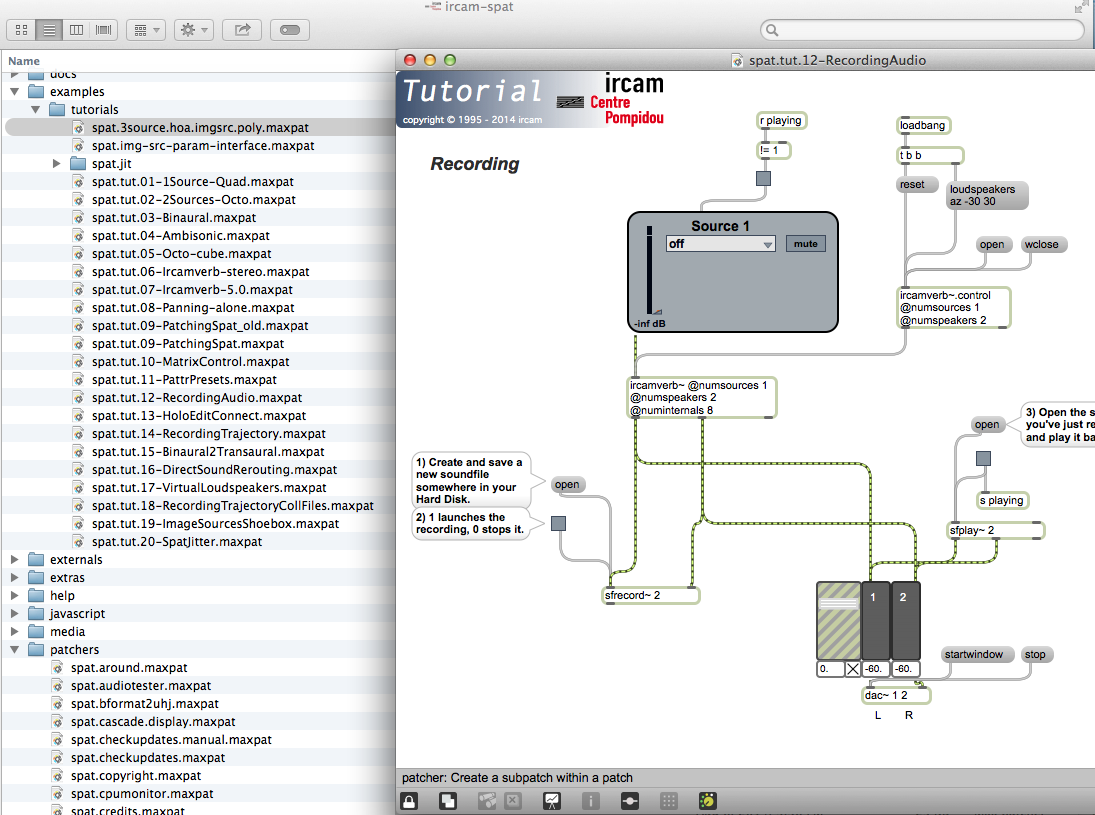Expand the externals folder
The height and width of the screenshot is (815, 1095).
pyautogui.click(x=15, y=559)
